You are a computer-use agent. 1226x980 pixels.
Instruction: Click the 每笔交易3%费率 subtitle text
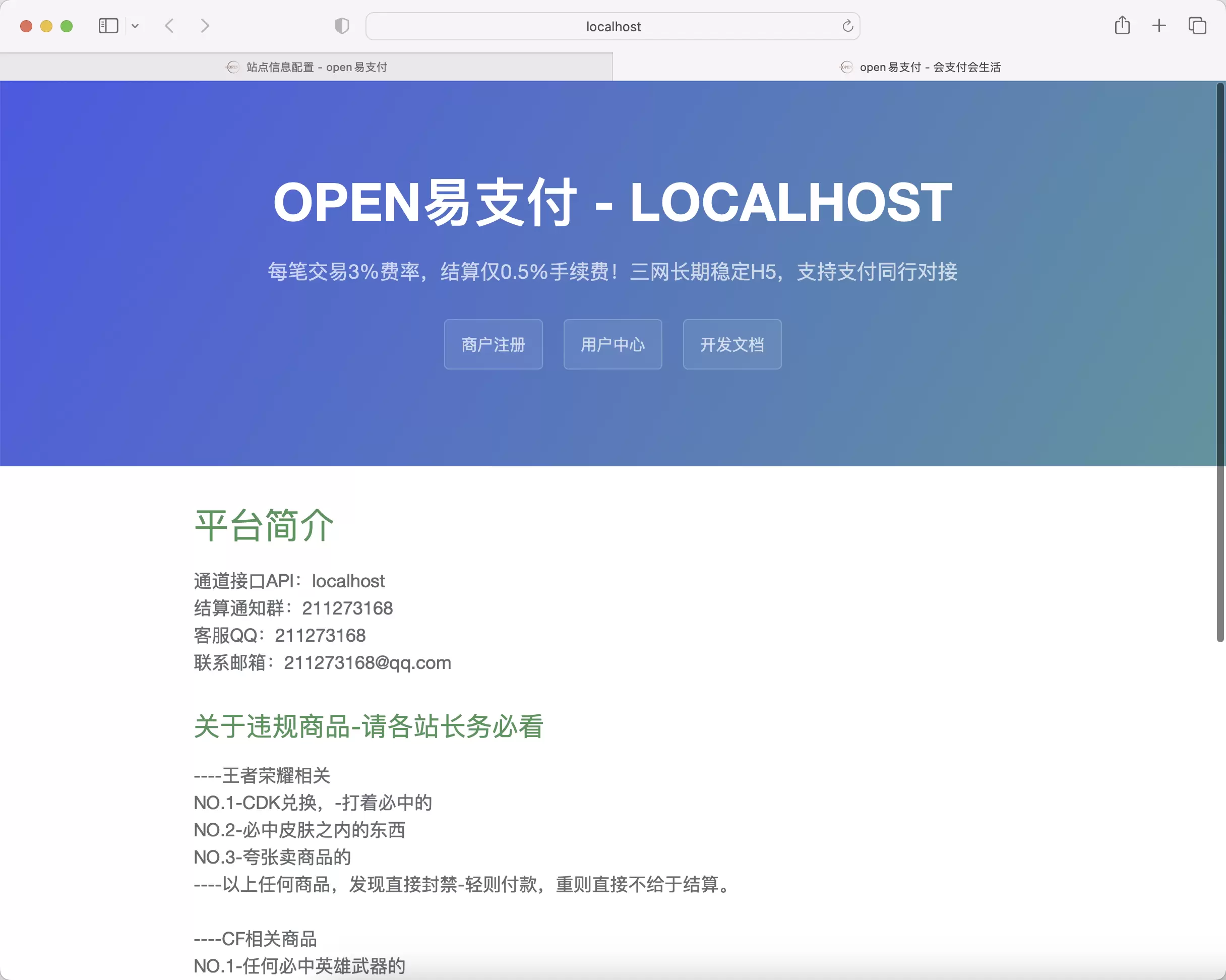[612, 272]
